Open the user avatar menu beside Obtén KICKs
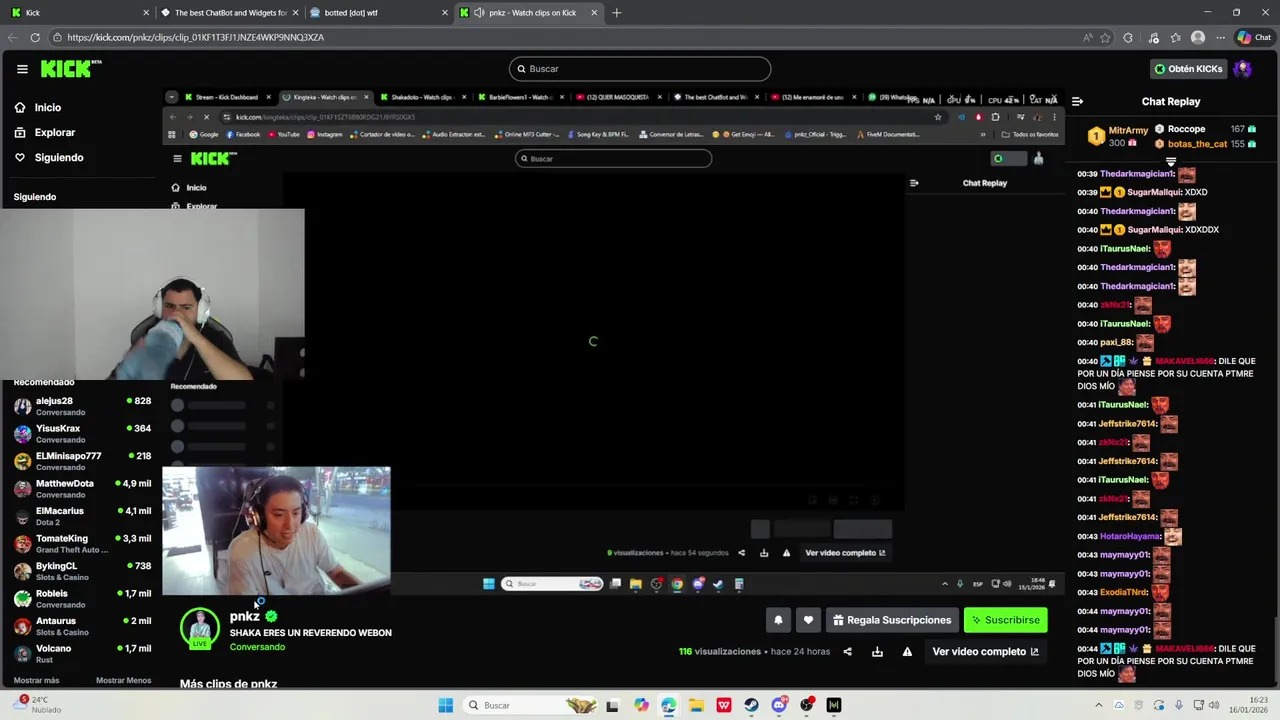The width and height of the screenshot is (1280, 720). pos(1243,69)
